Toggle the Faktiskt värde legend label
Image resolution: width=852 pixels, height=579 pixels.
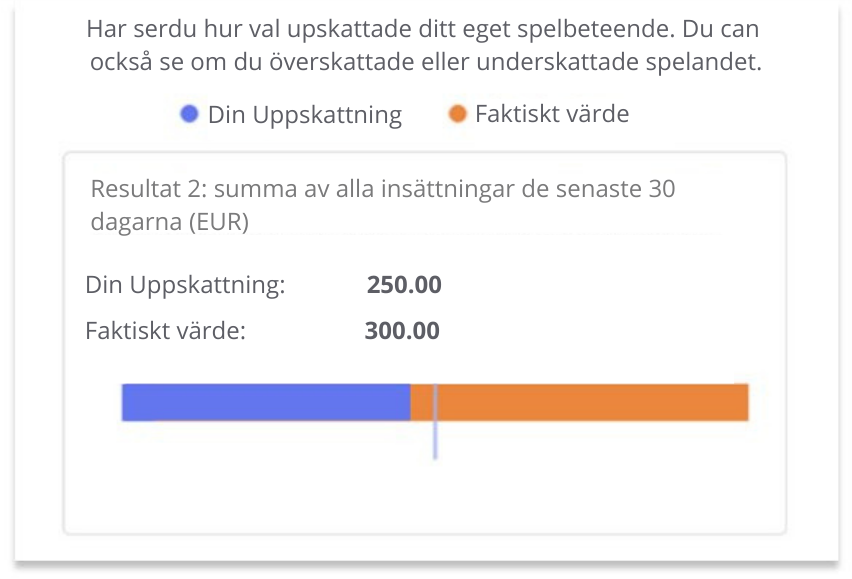552,114
